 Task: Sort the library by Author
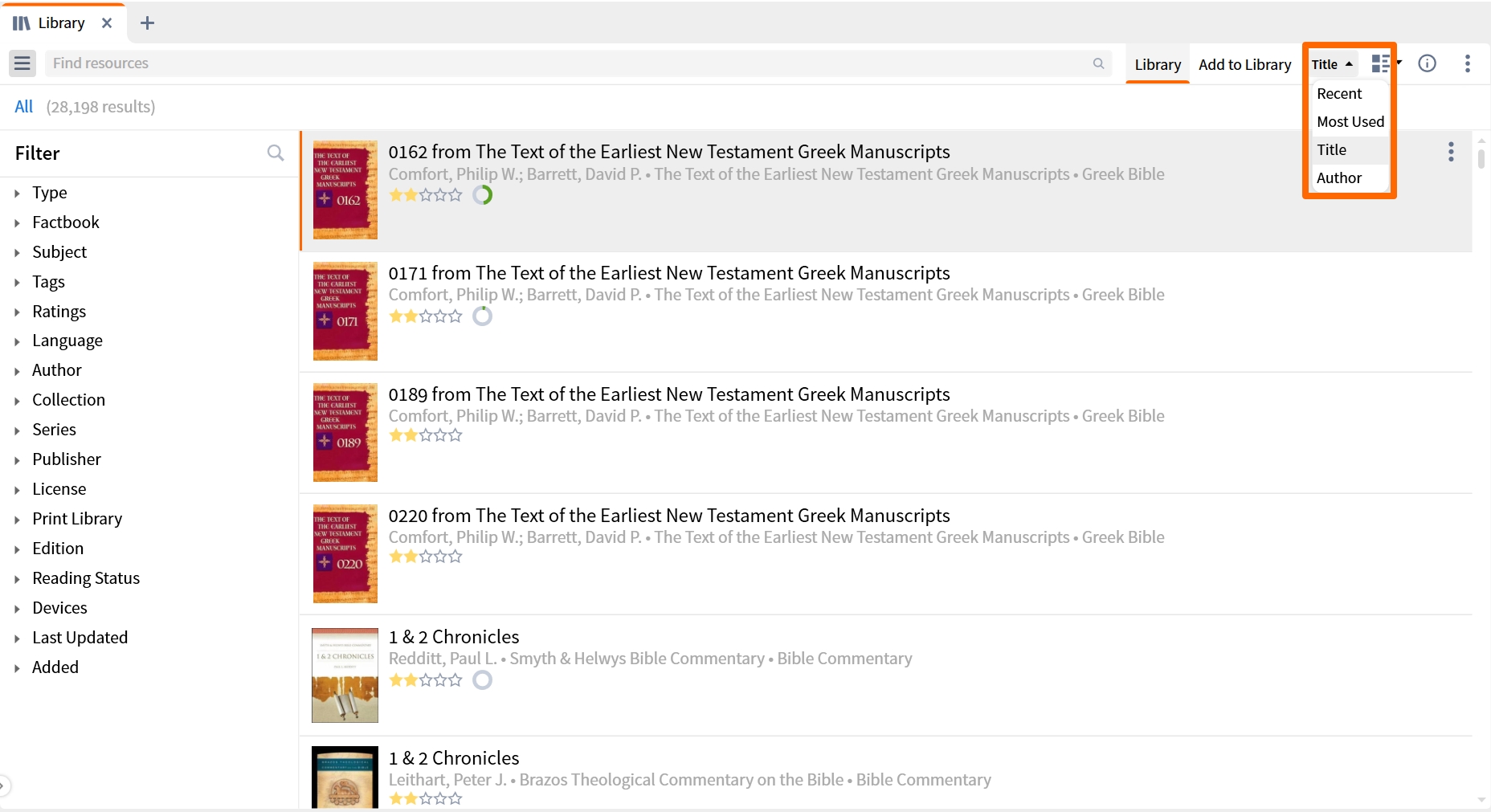(1350, 178)
